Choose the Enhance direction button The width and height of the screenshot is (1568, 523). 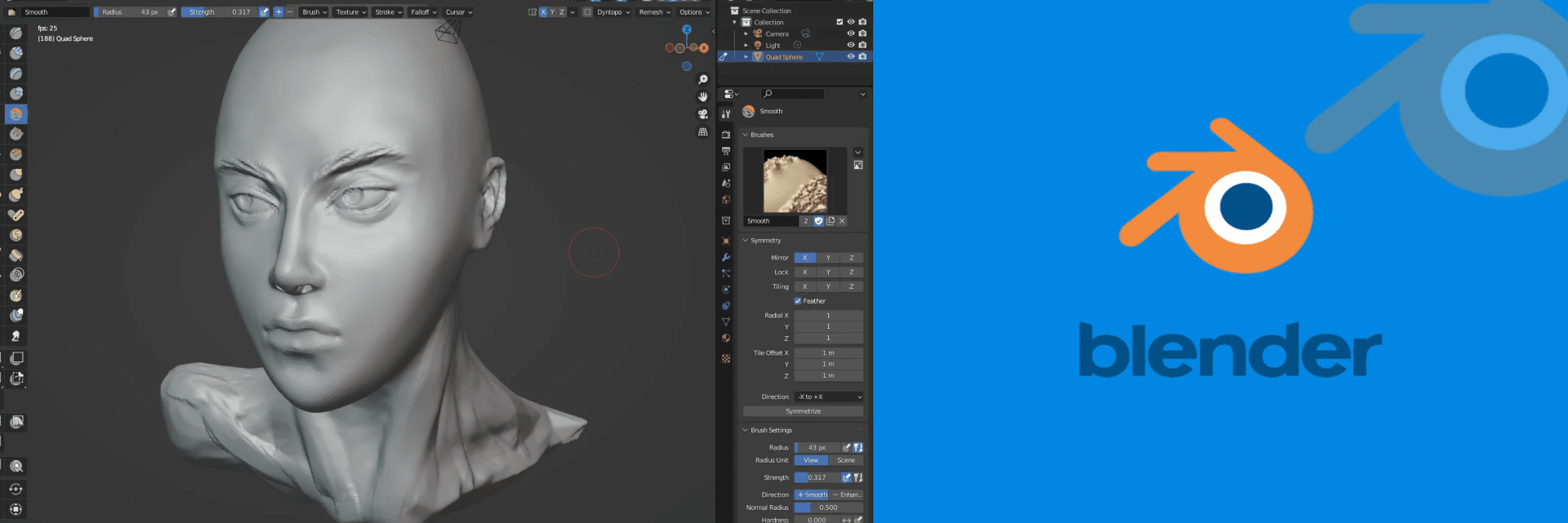coord(847,494)
